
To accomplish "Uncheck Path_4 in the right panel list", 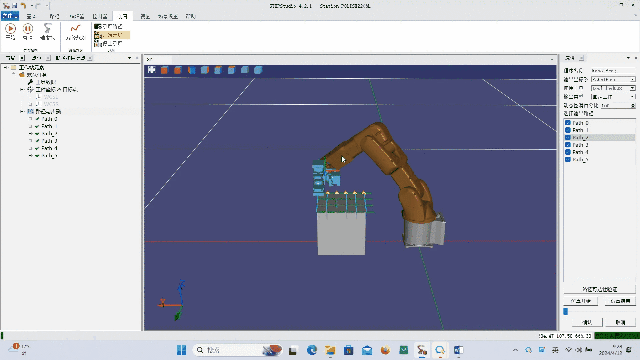I will [x=568, y=152].
